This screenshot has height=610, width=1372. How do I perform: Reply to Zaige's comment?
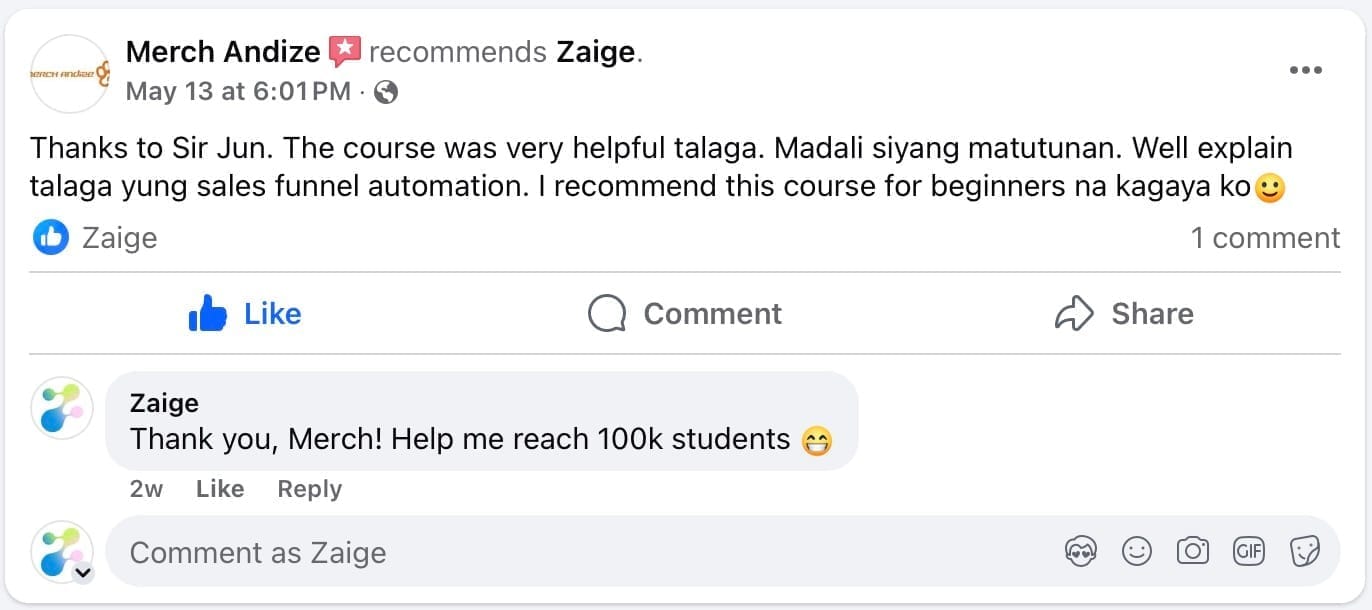point(309,489)
